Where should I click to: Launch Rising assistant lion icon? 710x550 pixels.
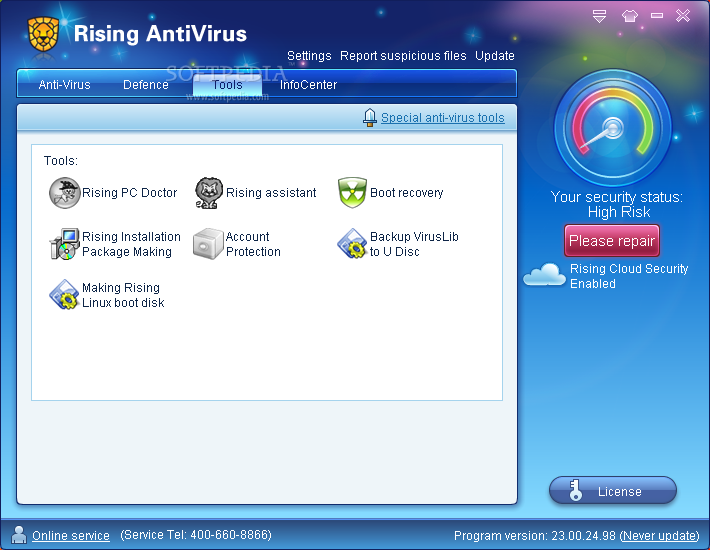click(209, 193)
